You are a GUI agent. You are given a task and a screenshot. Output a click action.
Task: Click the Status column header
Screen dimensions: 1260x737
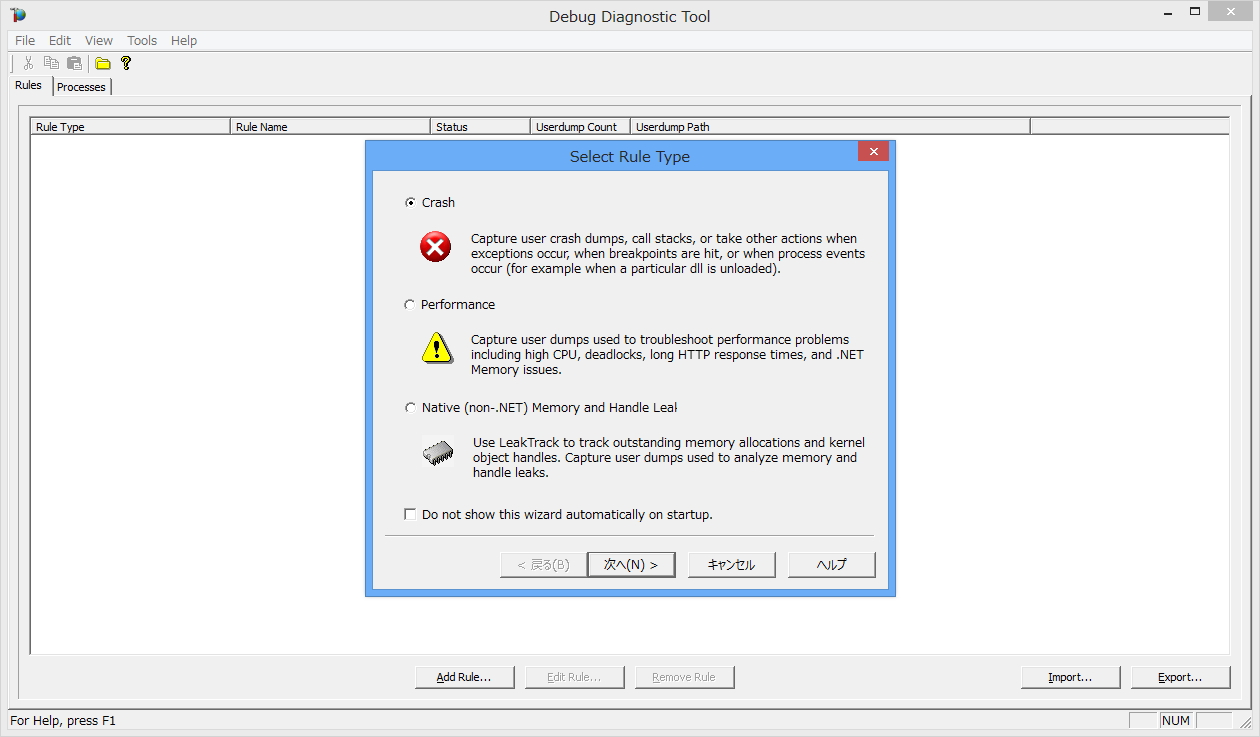click(481, 126)
